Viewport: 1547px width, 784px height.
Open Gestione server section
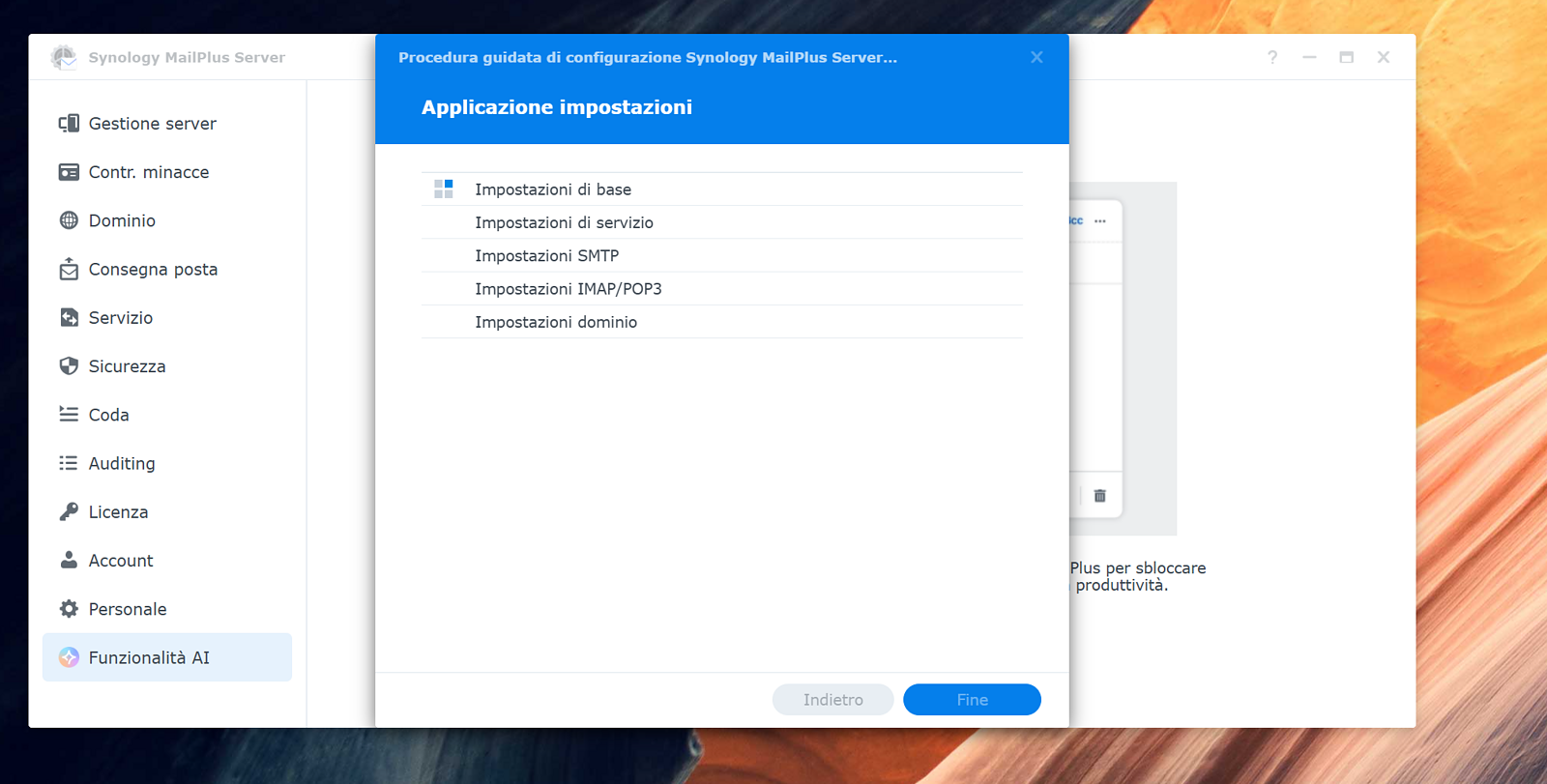[x=167, y=124]
